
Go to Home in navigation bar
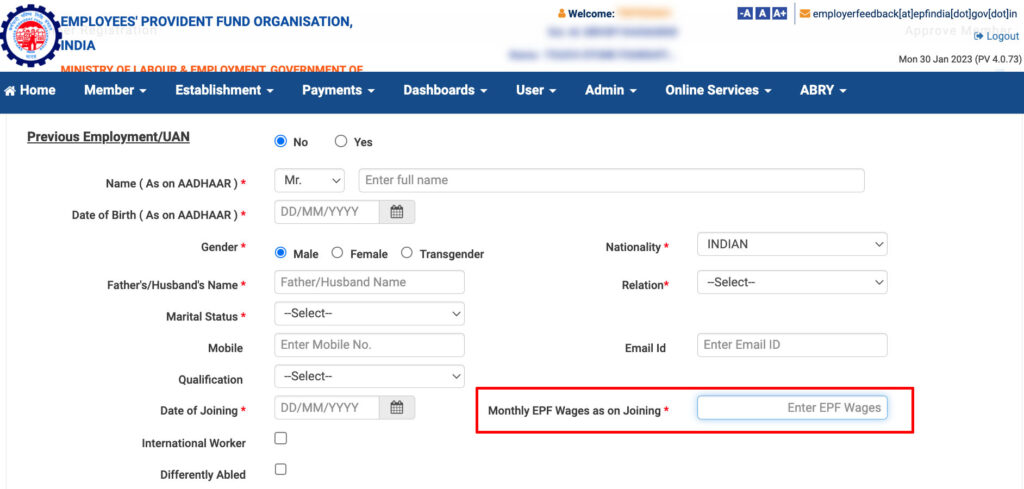30,91
